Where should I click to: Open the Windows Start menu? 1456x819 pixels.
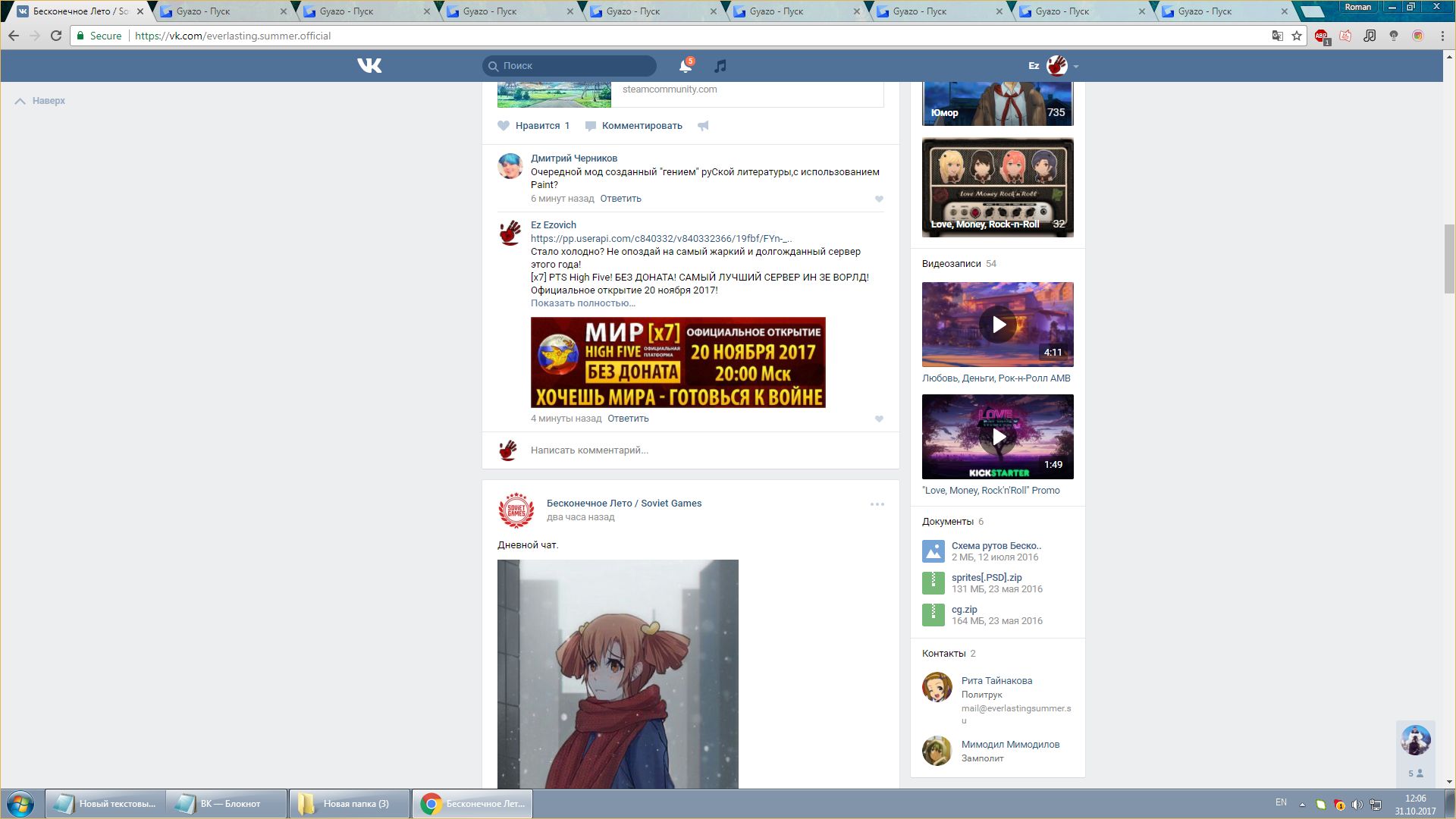tap(20, 803)
